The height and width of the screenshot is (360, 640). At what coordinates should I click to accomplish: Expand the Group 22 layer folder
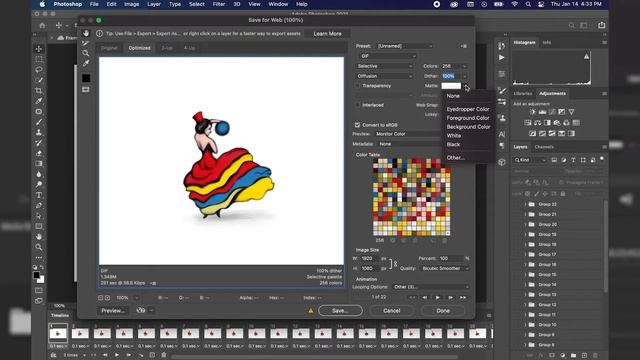525,204
